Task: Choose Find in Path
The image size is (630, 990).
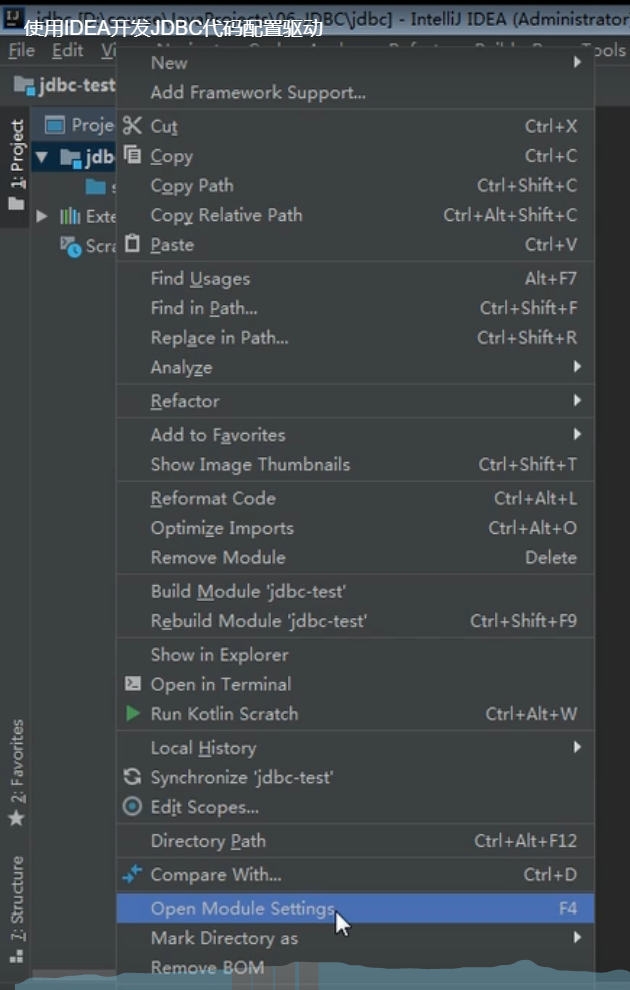Action: coord(355,307)
